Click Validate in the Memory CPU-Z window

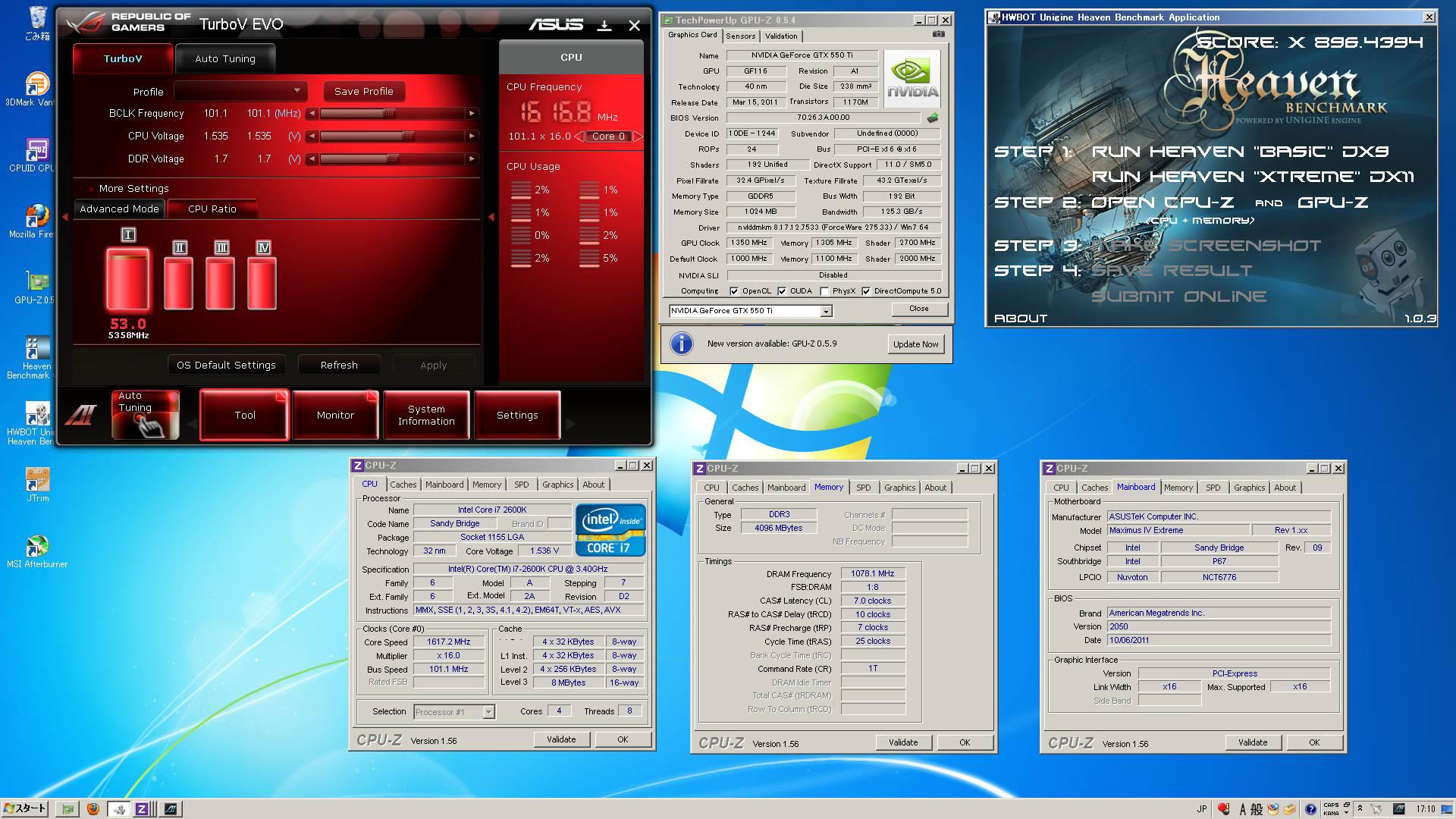pyautogui.click(x=903, y=742)
